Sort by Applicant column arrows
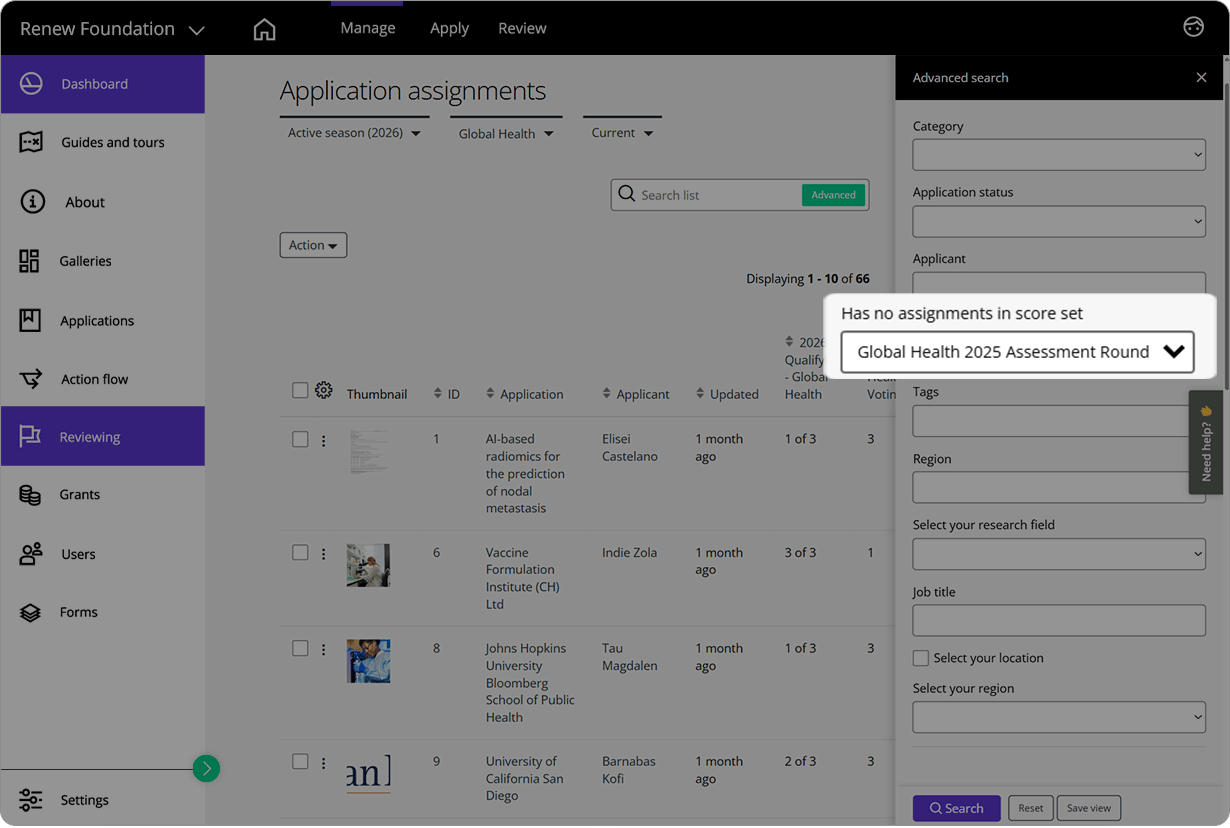 point(606,394)
